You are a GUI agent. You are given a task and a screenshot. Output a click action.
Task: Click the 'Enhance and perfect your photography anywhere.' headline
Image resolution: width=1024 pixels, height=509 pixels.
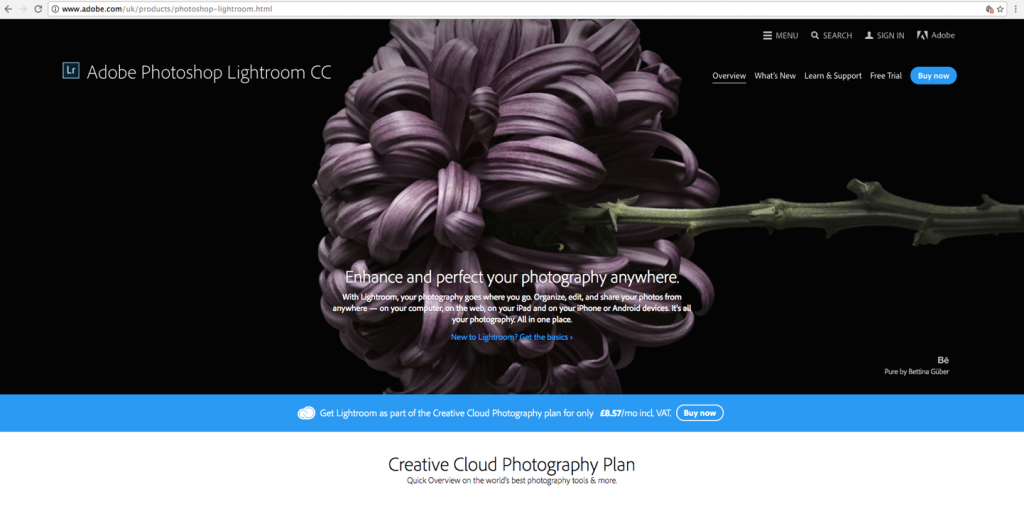pyautogui.click(x=512, y=277)
